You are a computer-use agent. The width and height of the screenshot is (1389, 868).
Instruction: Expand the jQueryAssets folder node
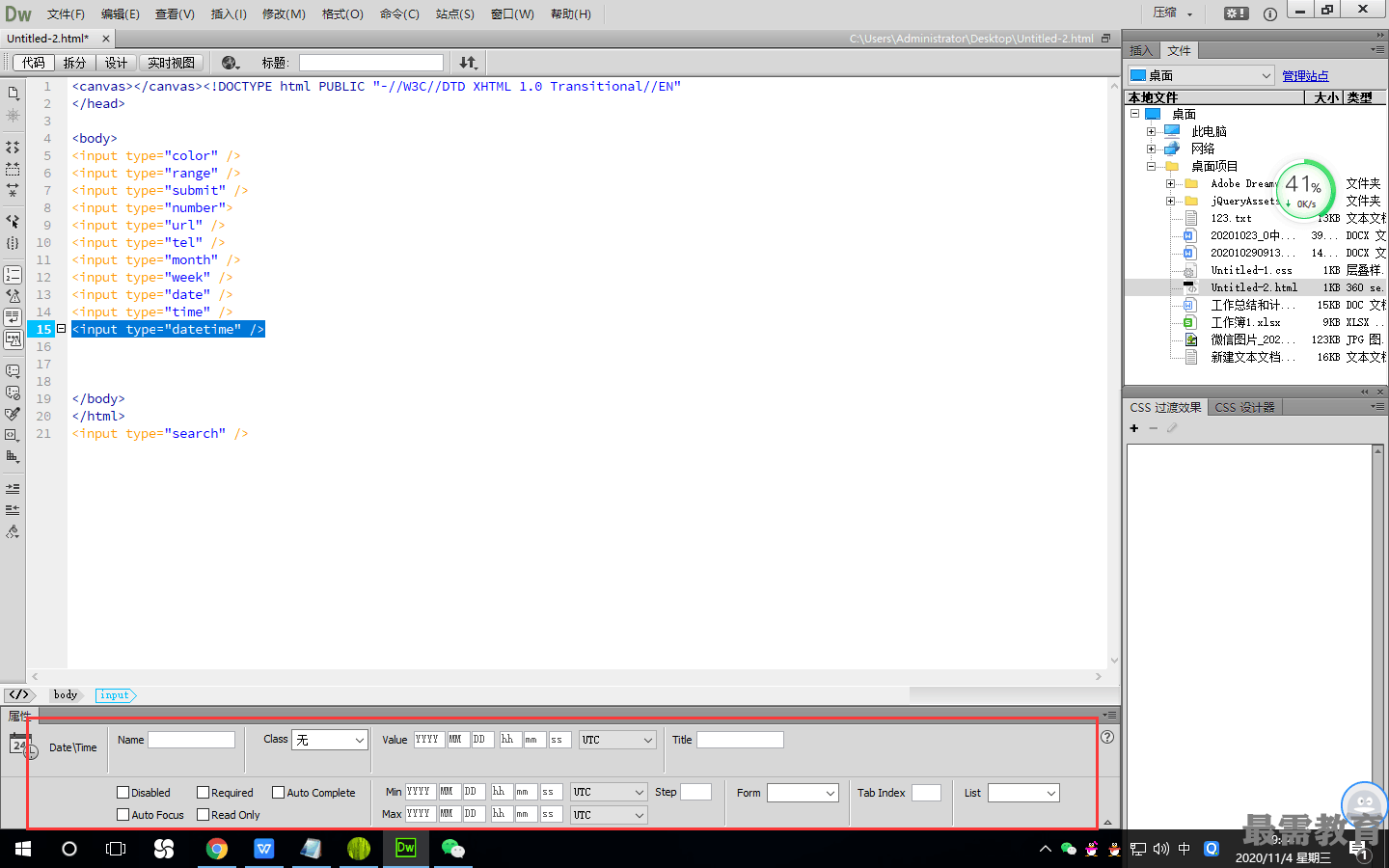click(x=1170, y=201)
